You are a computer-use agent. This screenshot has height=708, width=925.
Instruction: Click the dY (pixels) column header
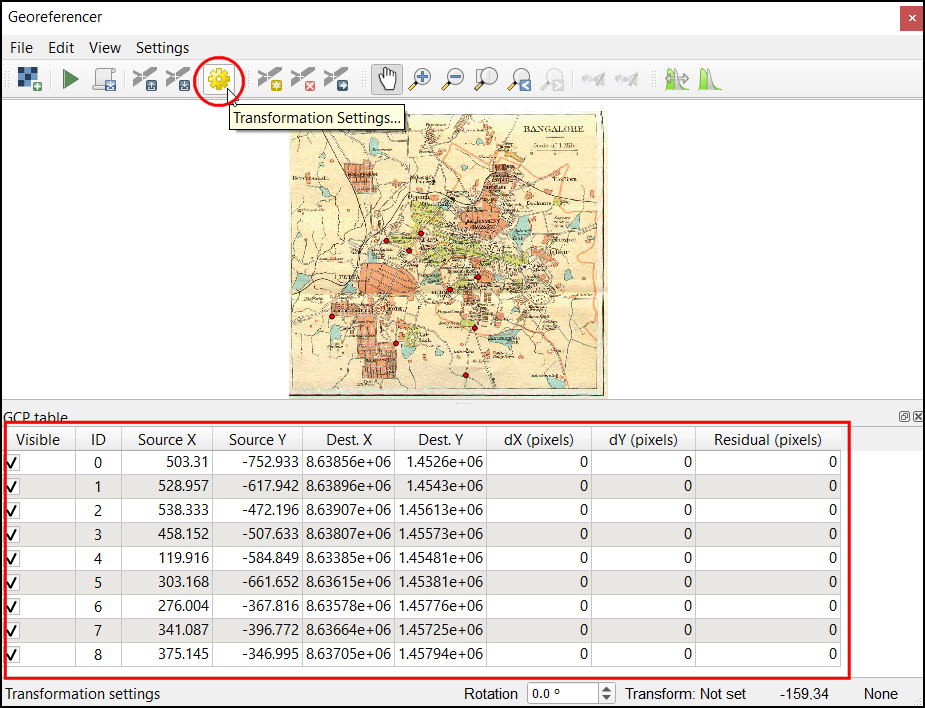644,440
